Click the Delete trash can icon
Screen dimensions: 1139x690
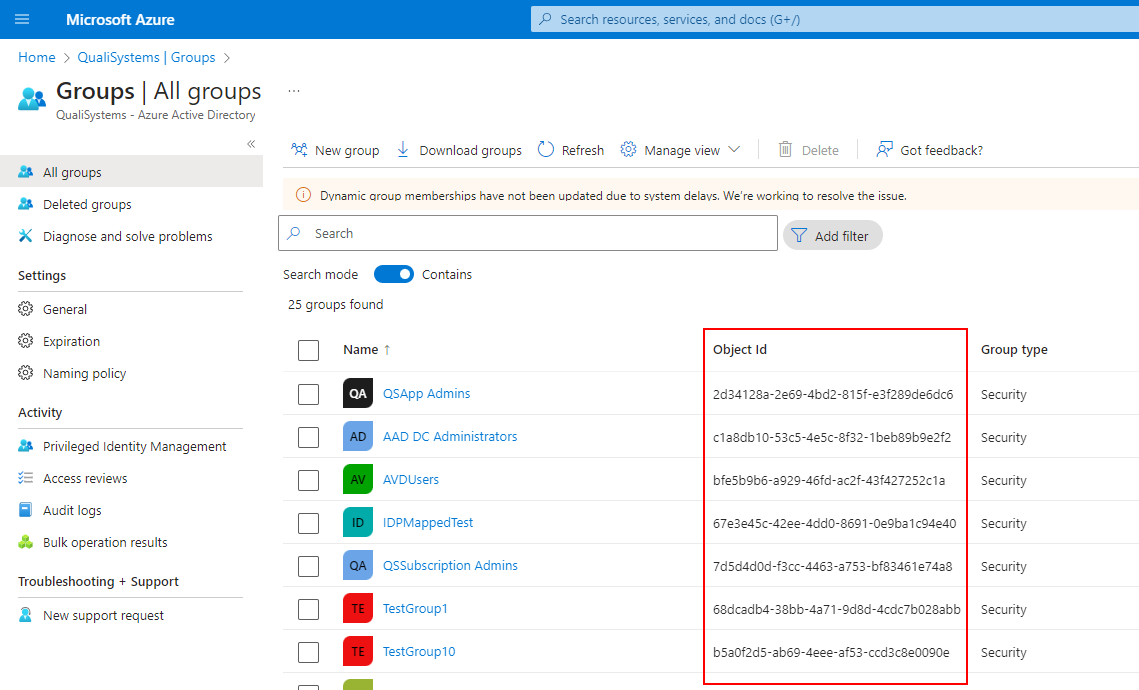pyautogui.click(x=785, y=150)
